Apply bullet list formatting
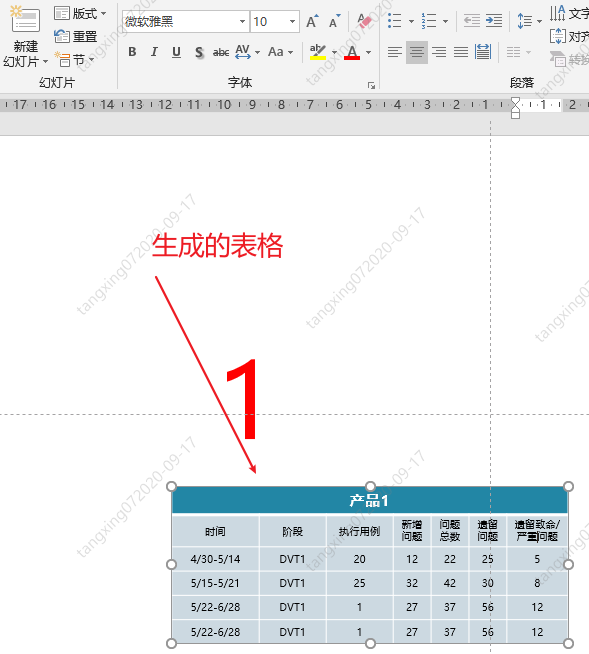The height and width of the screenshot is (654, 589). 395,20
